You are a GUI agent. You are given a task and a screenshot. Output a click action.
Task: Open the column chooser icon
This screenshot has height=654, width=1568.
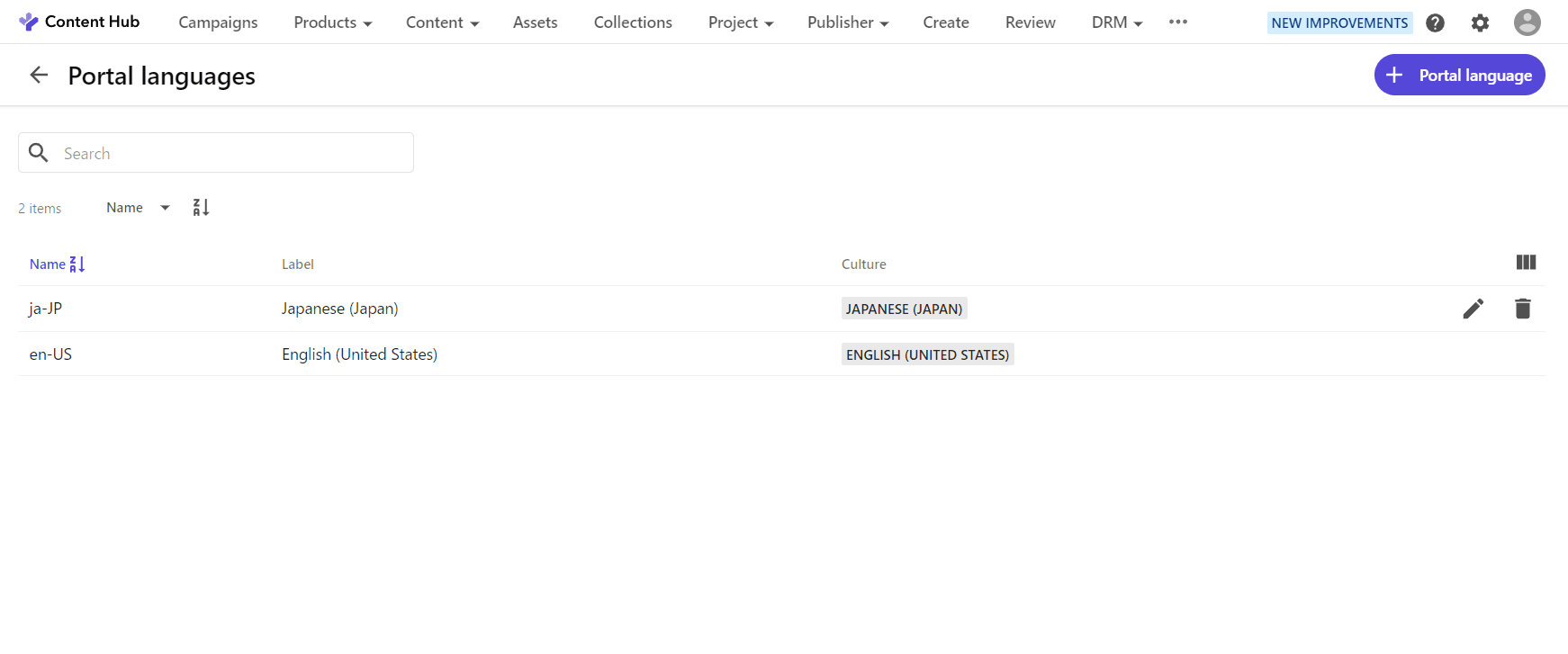click(x=1526, y=263)
